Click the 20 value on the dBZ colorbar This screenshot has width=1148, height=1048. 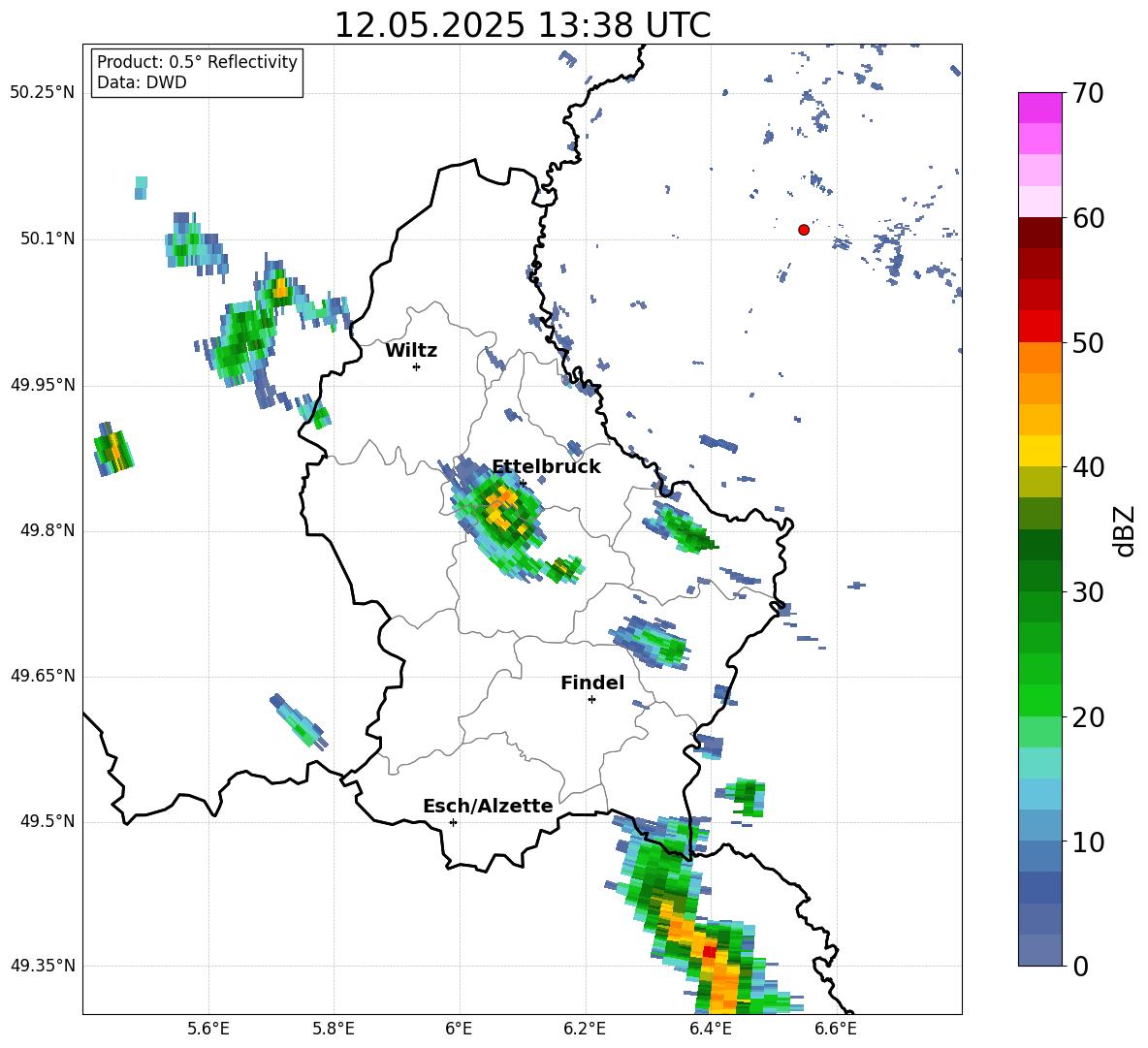click(1088, 717)
